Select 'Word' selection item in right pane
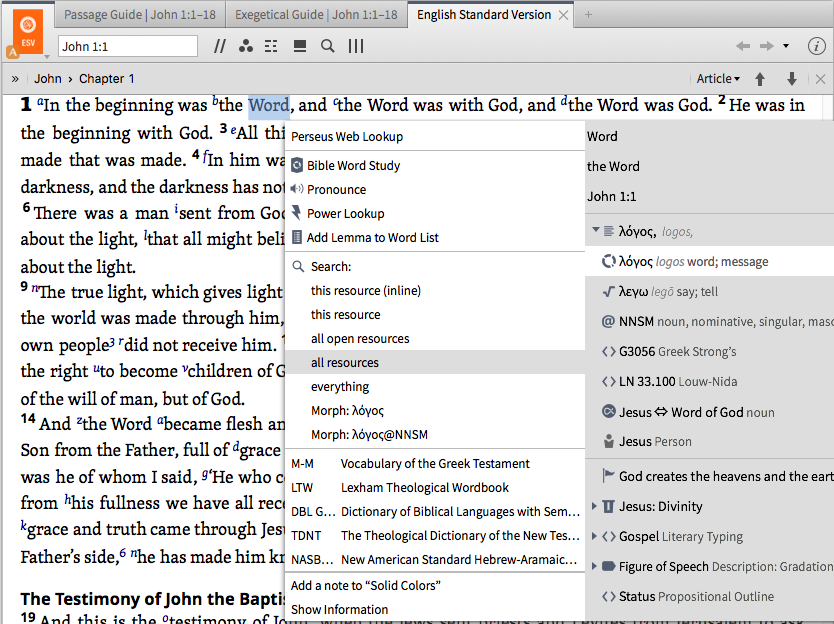The width and height of the screenshot is (834, 624). [710, 136]
